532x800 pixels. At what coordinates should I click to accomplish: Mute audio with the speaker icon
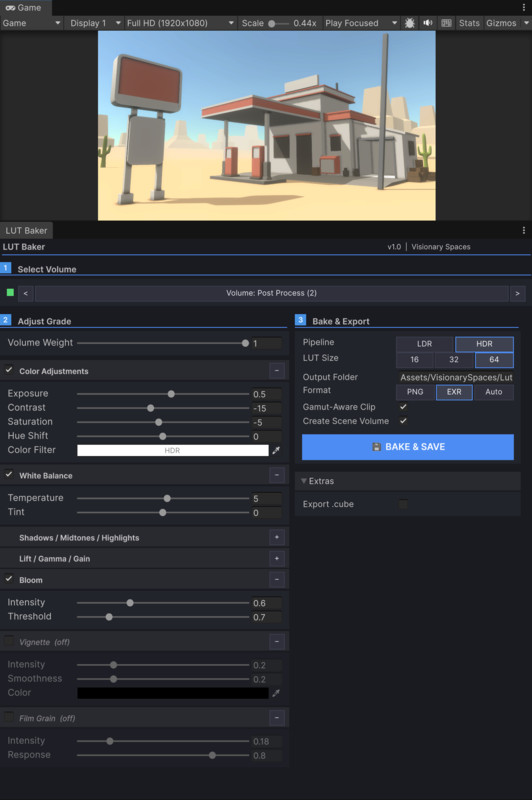click(428, 23)
